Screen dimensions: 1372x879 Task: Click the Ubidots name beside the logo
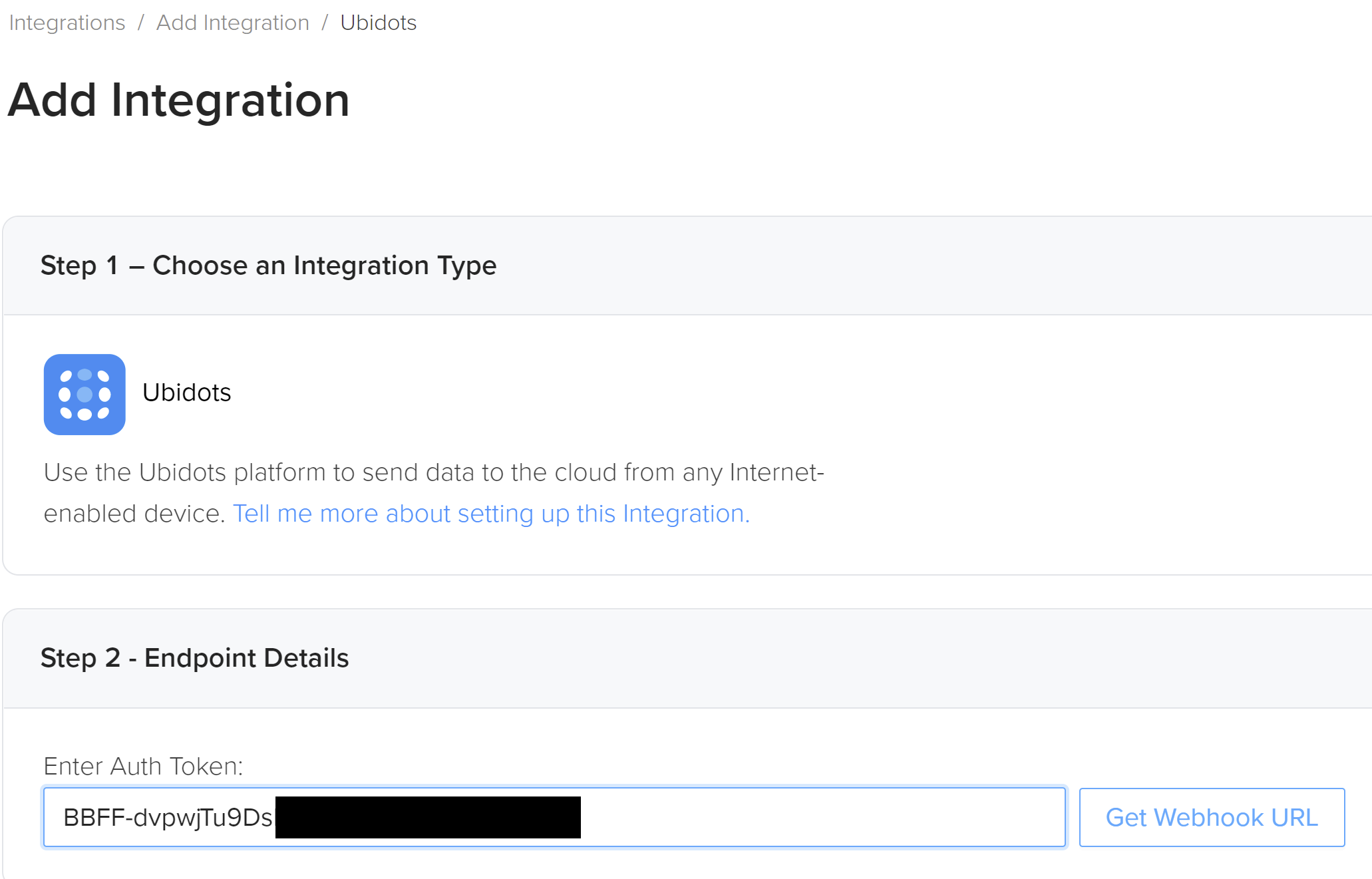[x=186, y=393]
